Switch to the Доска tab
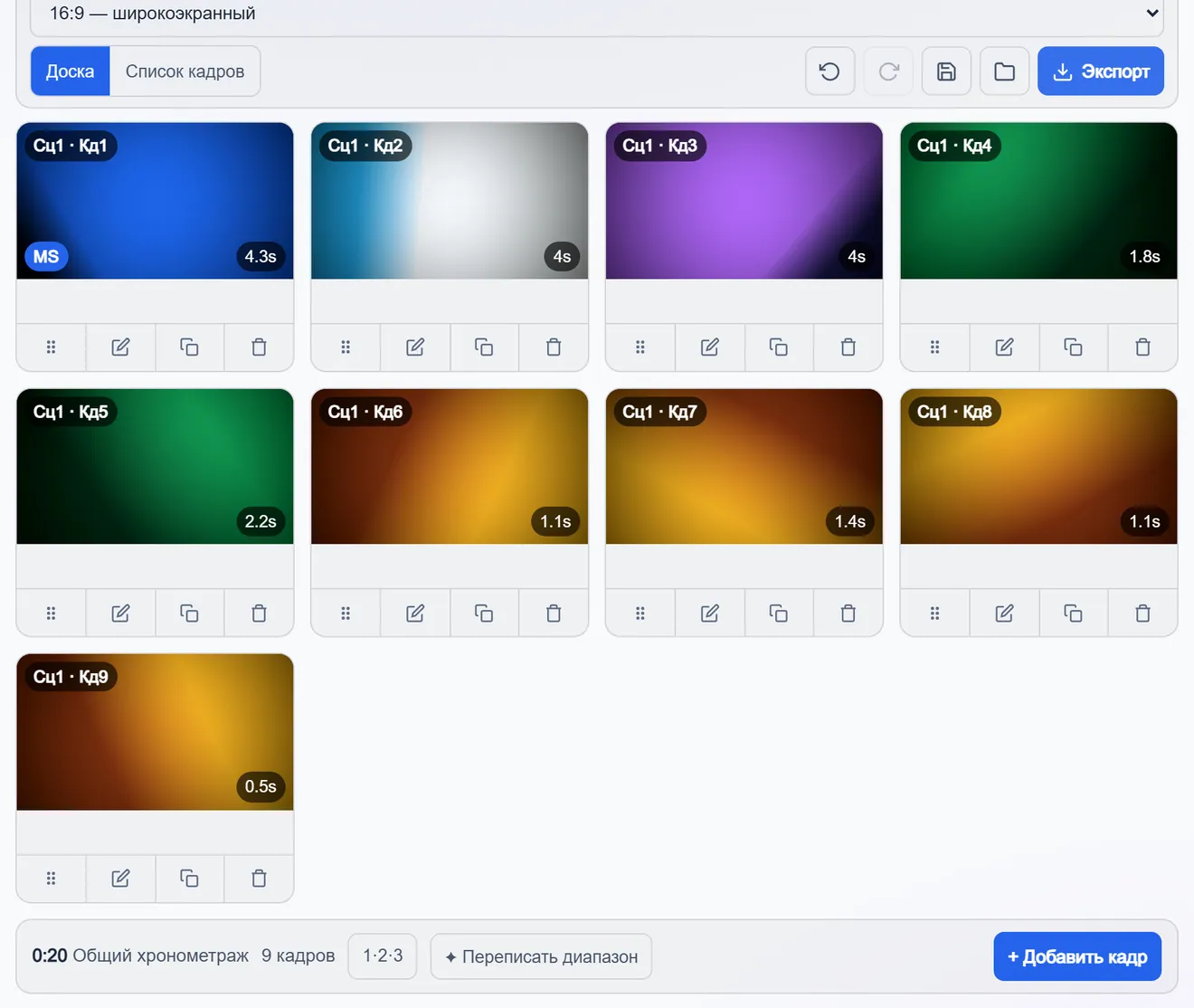The width and height of the screenshot is (1194, 1008). point(71,71)
